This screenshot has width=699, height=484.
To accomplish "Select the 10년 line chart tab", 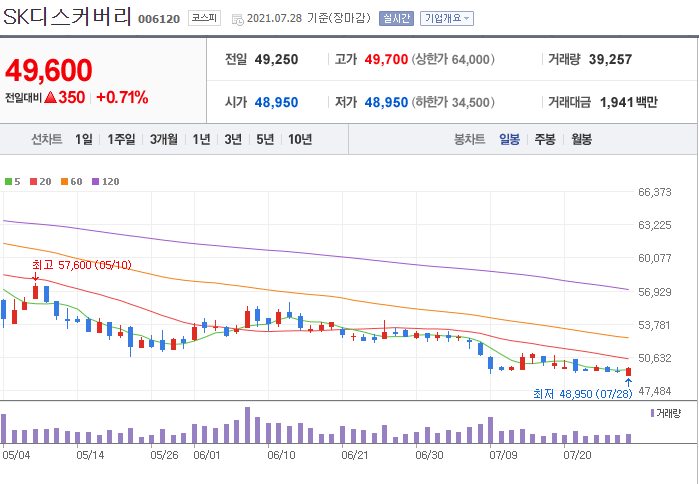I will click(x=300, y=139).
